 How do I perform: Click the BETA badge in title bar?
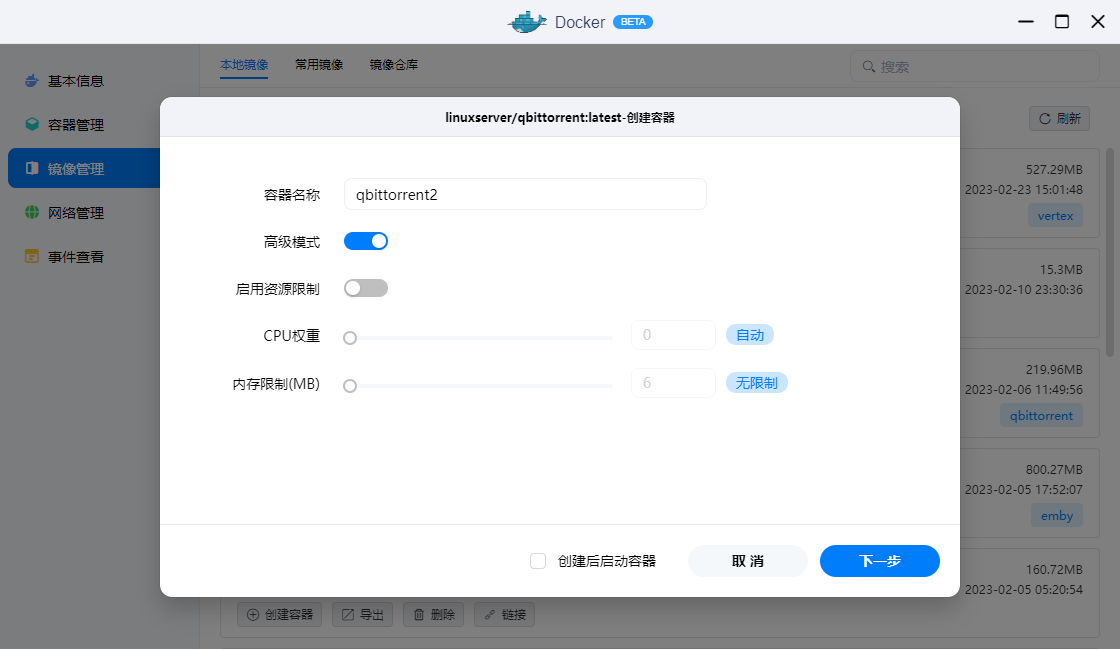(x=633, y=22)
